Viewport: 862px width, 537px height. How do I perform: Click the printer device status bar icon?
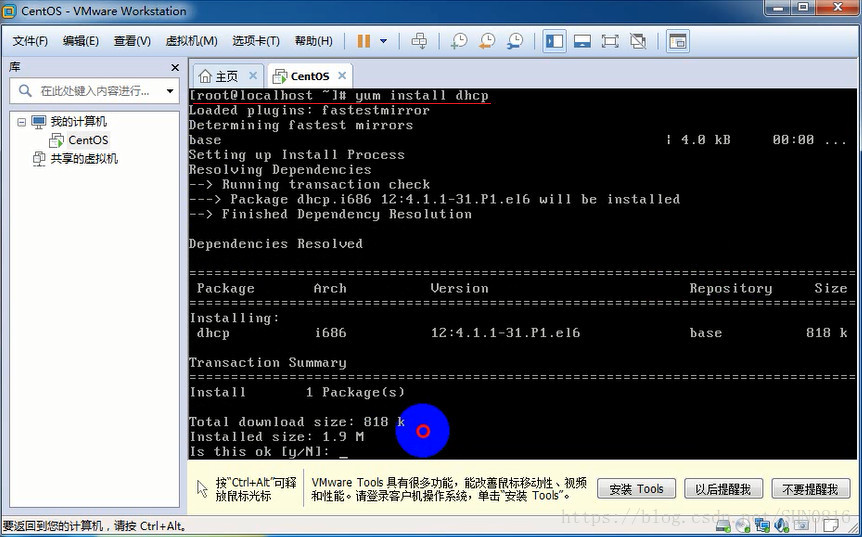coord(801,525)
